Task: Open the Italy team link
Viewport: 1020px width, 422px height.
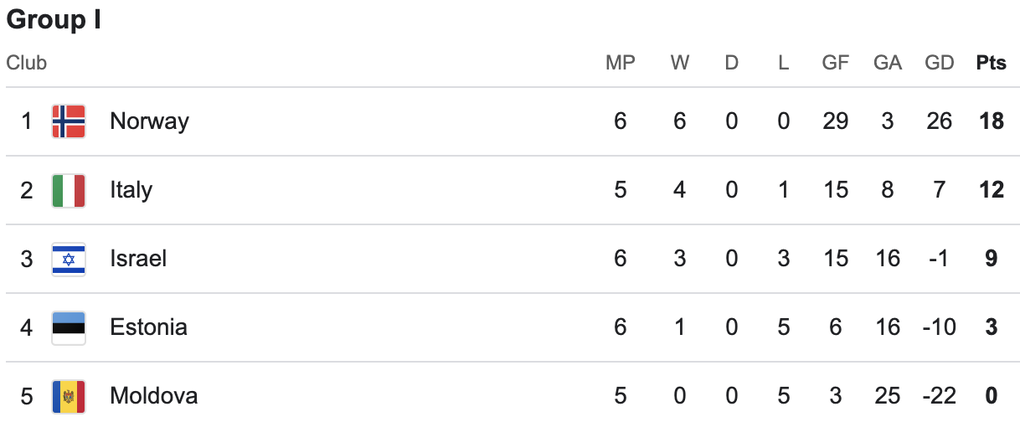Action: tap(131, 190)
